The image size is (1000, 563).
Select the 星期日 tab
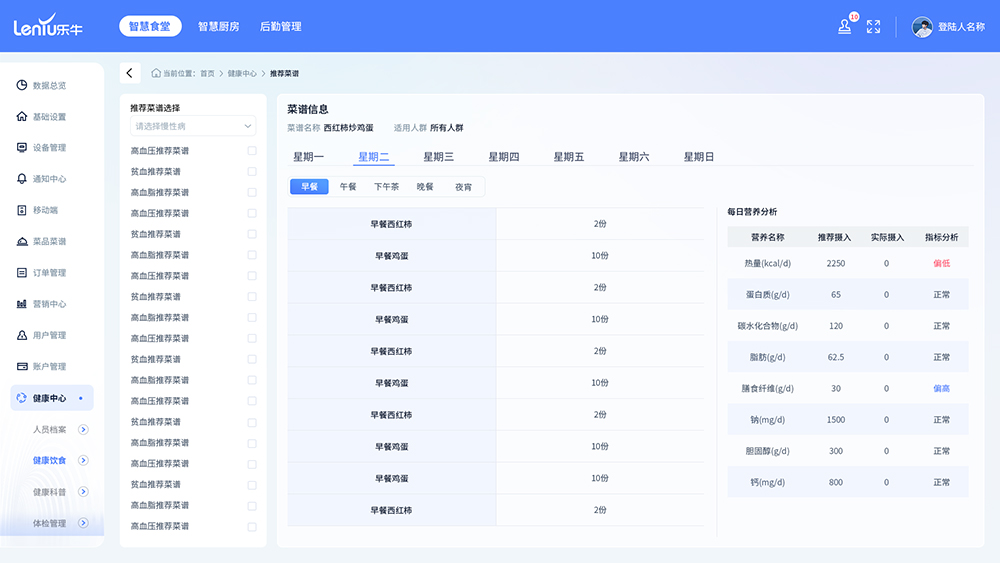click(x=699, y=157)
